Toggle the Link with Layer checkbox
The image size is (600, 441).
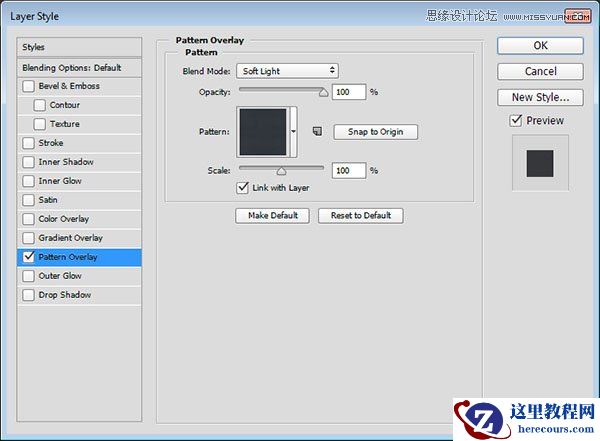(x=243, y=188)
